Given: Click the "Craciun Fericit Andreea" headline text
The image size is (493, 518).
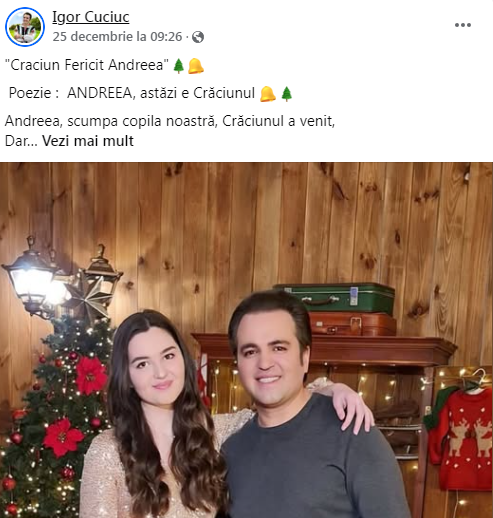Looking at the screenshot, I should tap(87, 65).
